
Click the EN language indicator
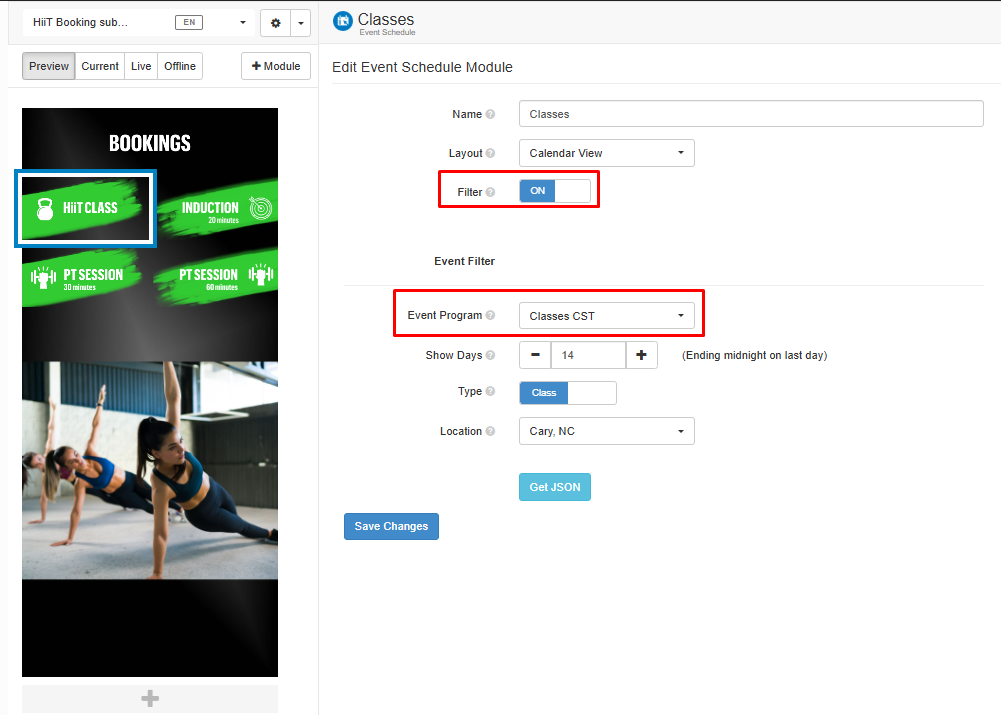click(189, 21)
